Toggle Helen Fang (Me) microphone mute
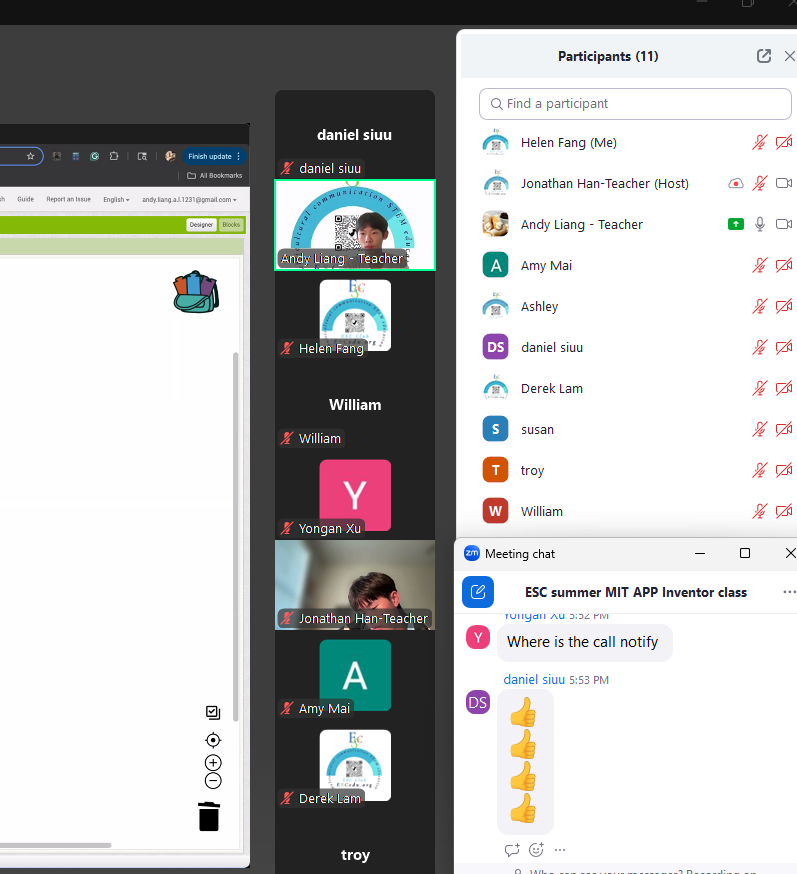 click(x=760, y=143)
